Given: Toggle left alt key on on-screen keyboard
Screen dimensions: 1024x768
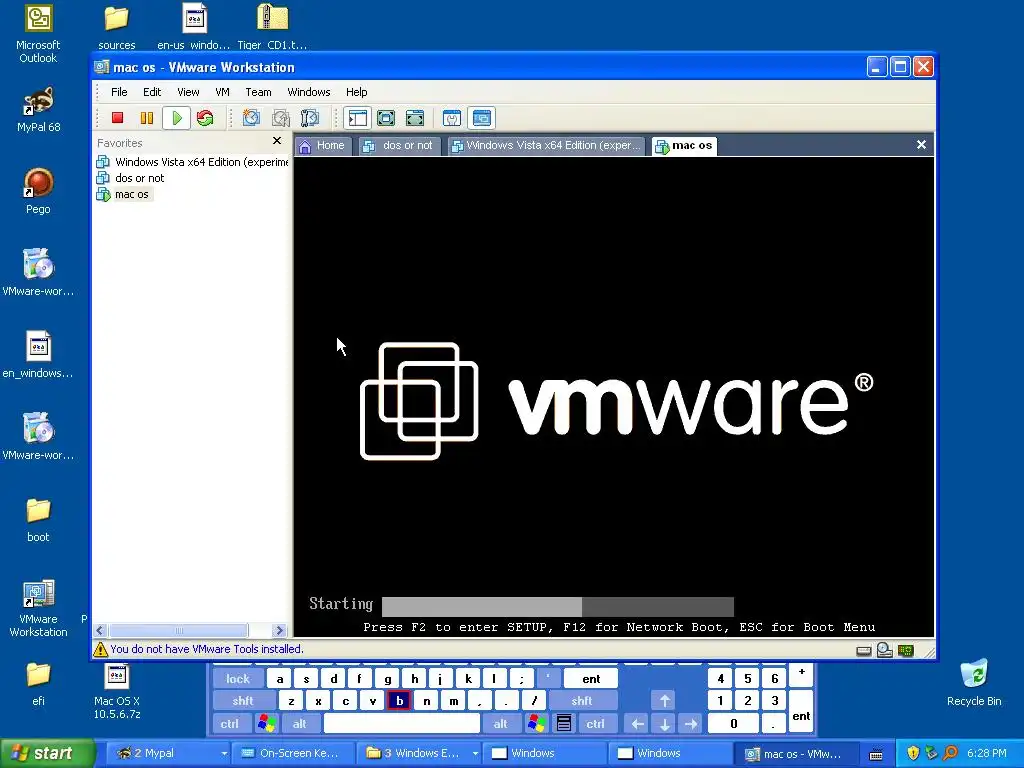Looking at the screenshot, I should coord(300,724).
